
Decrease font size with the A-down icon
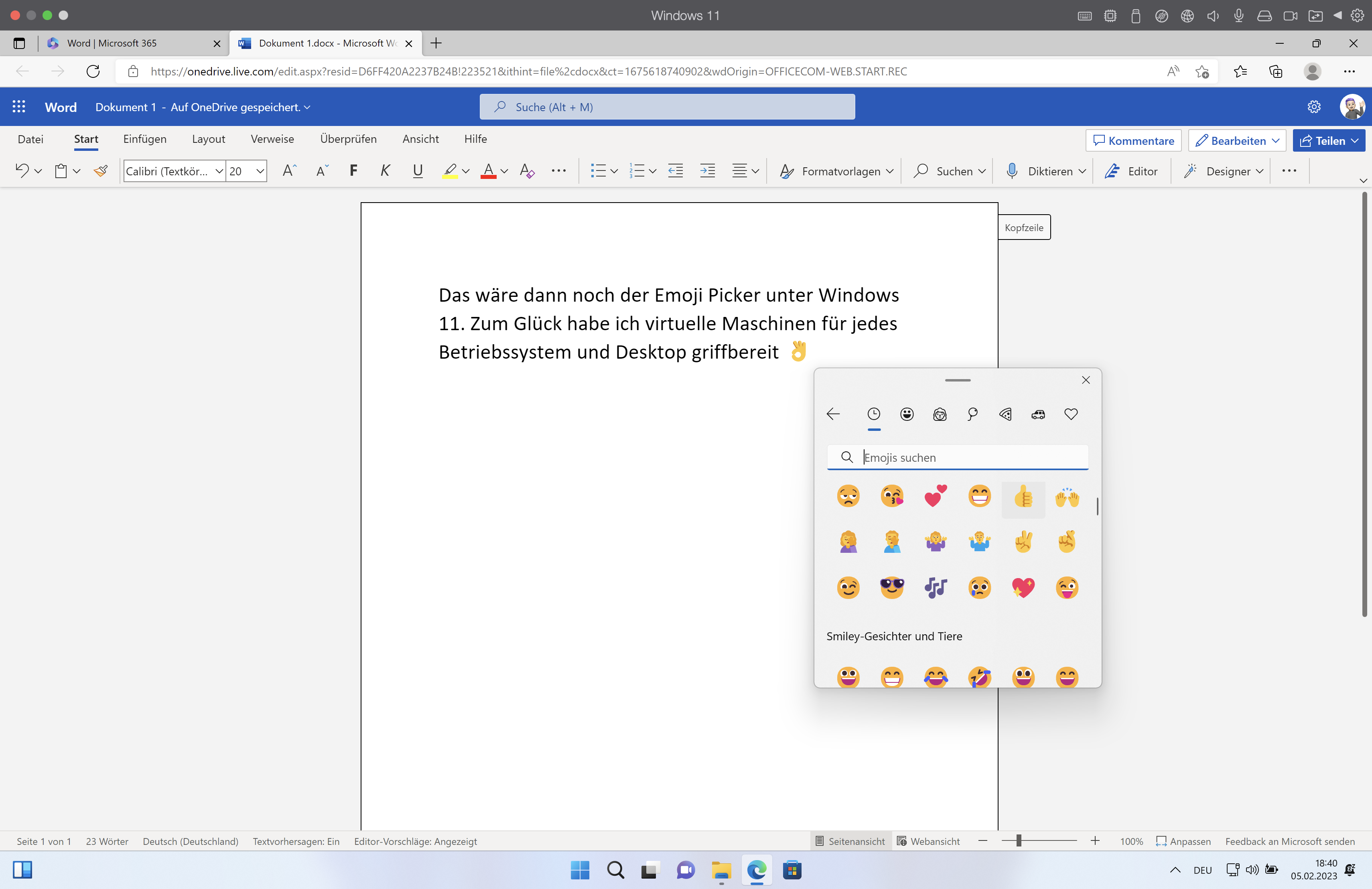click(x=322, y=170)
